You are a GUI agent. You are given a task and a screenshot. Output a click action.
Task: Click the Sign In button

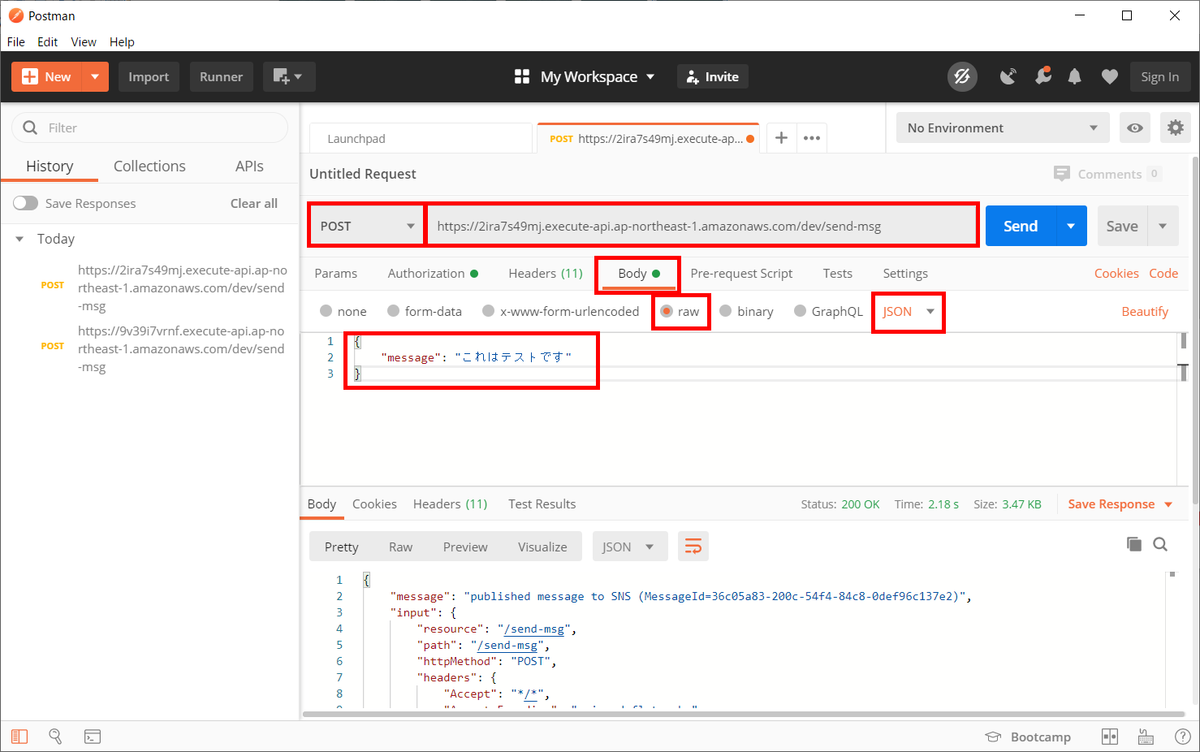point(1159,77)
